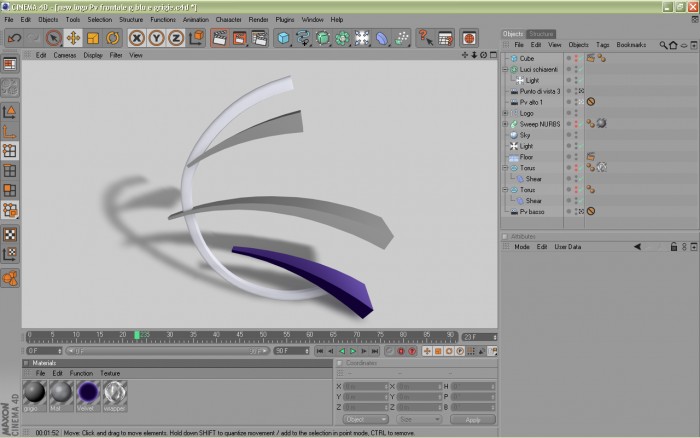Add a Cube primitive object

tap(283, 38)
